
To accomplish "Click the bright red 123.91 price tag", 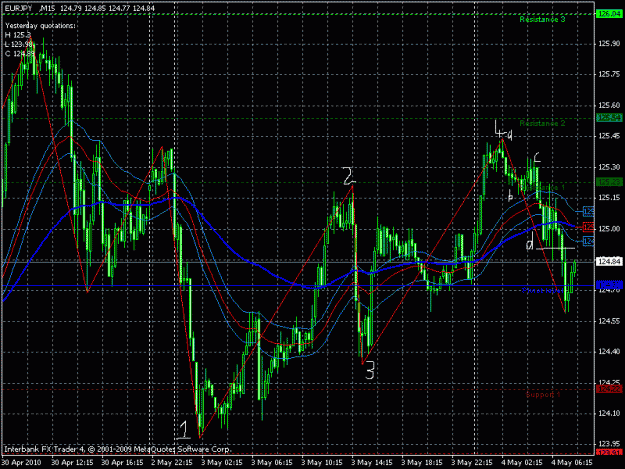I will click(x=609, y=452).
